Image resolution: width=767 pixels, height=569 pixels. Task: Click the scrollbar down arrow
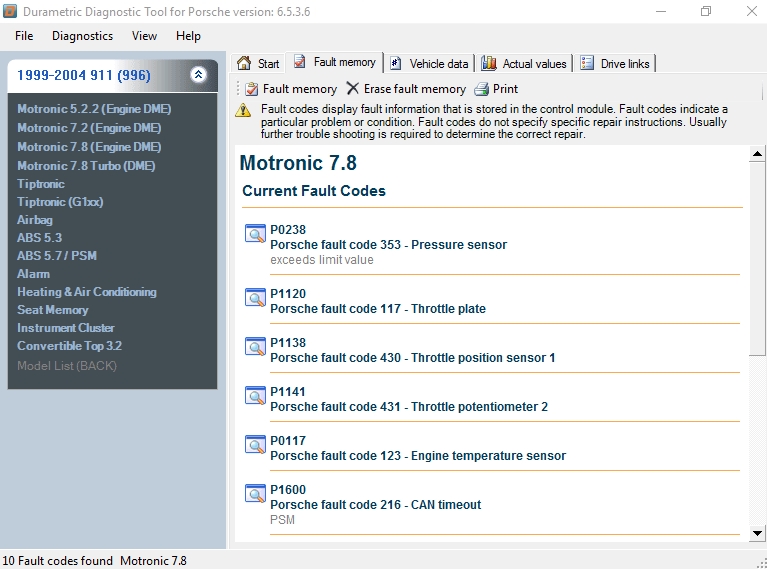tap(757, 533)
